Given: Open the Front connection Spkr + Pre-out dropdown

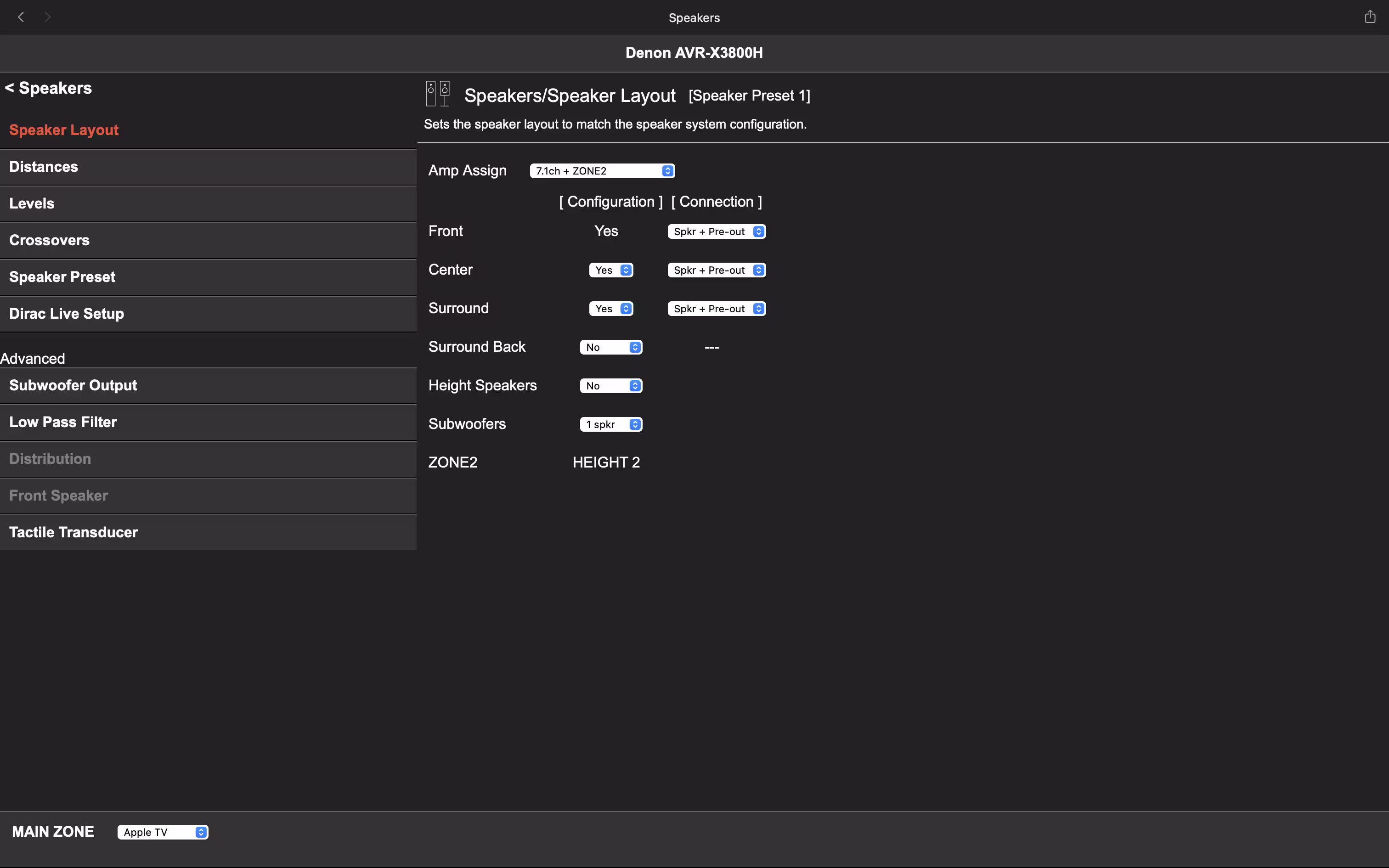Looking at the screenshot, I should tap(716, 231).
